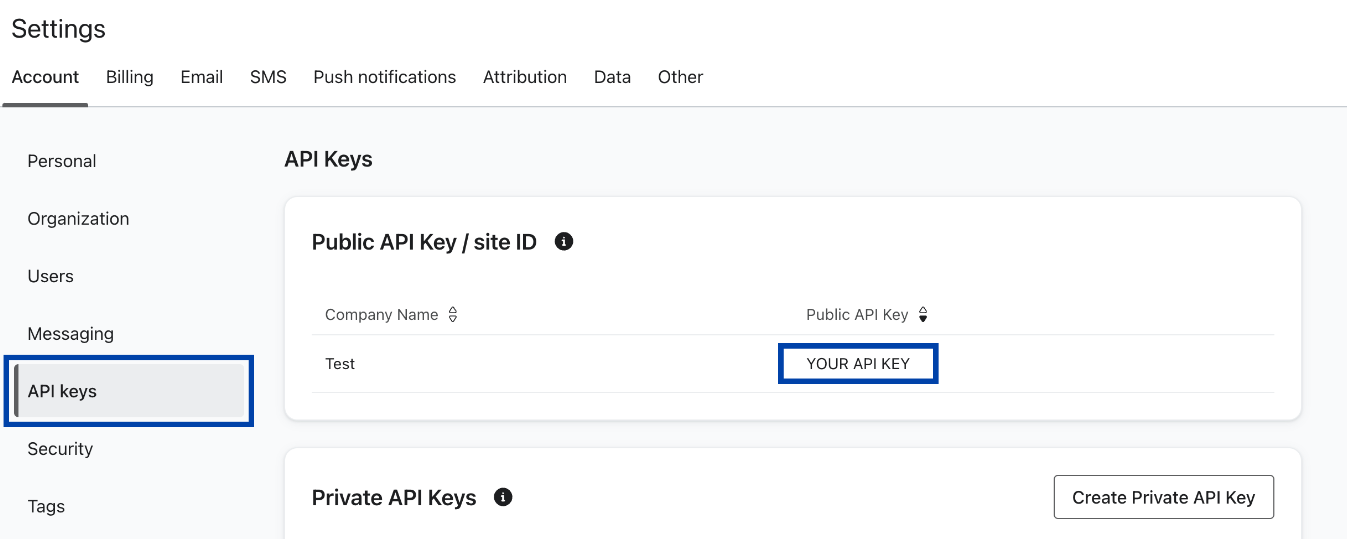The image size is (1347, 539).
Task: Open Personal settings in sidebar
Action: [x=62, y=161]
